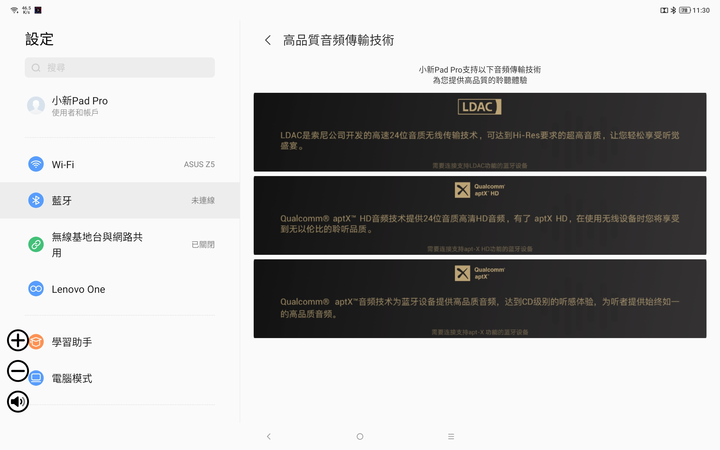Open 學習助手 settings

pyautogui.click(x=120, y=342)
